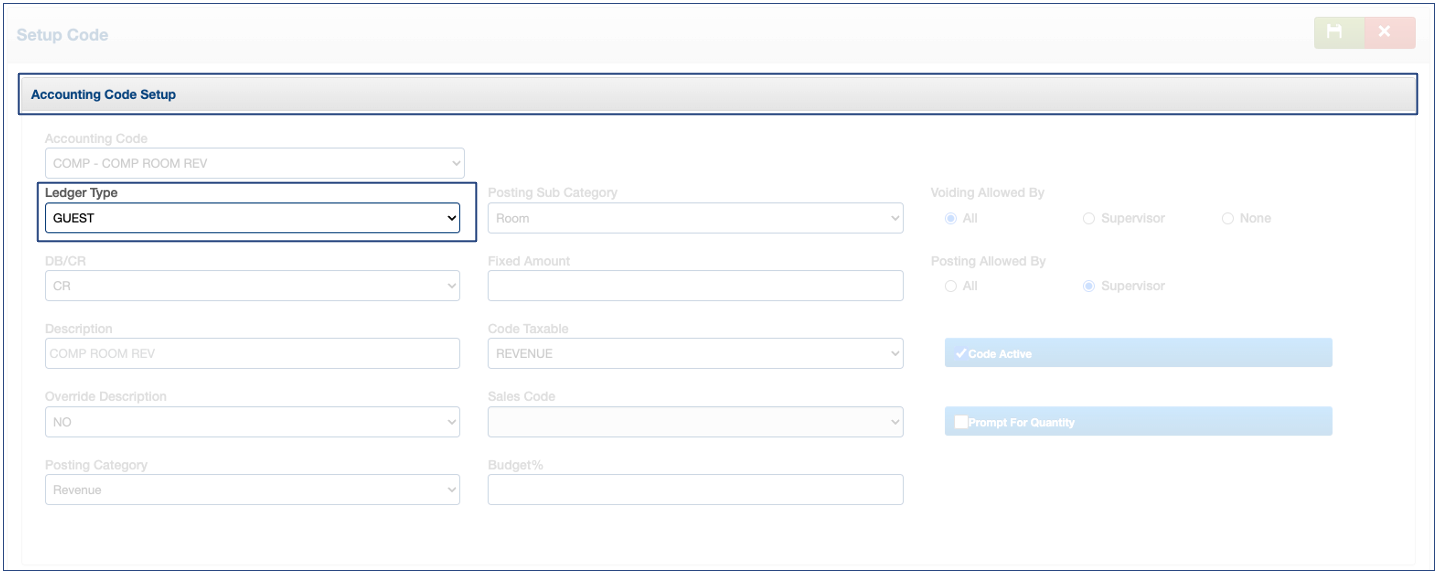Expand the Posting Category dropdown
This screenshot has width=1439, height=574.
[x=252, y=490]
